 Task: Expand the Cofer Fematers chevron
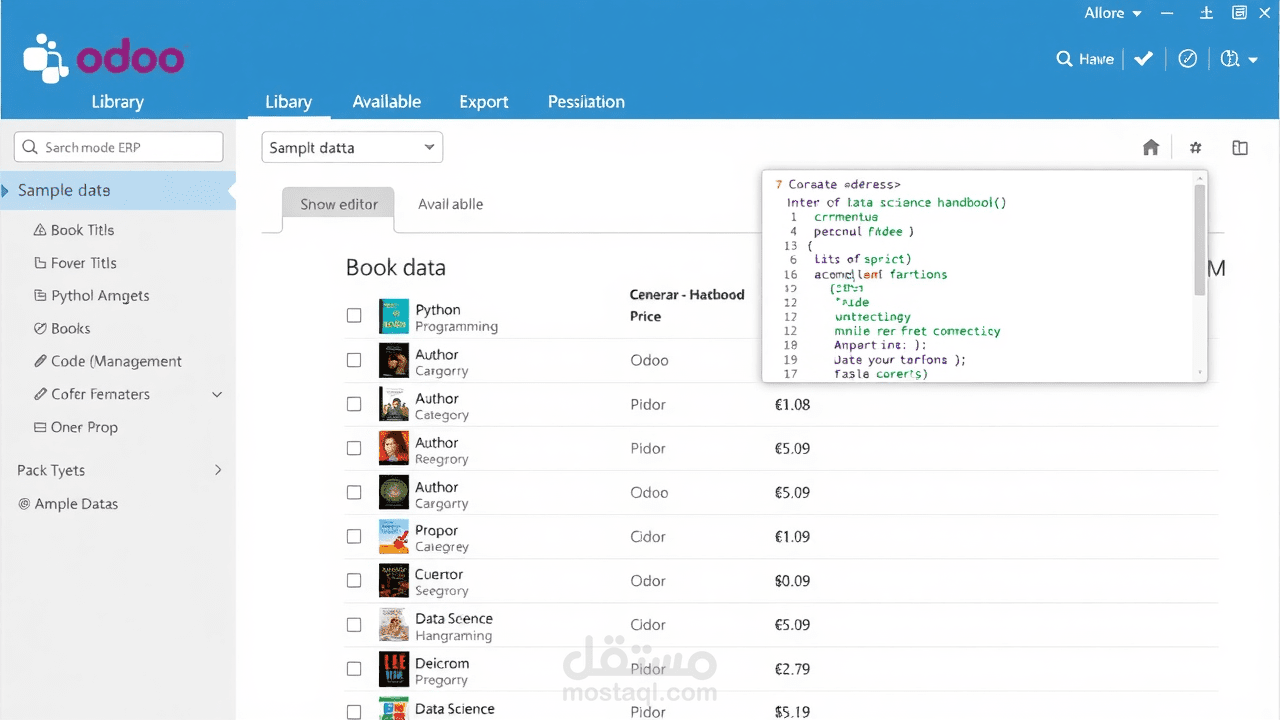217,394
